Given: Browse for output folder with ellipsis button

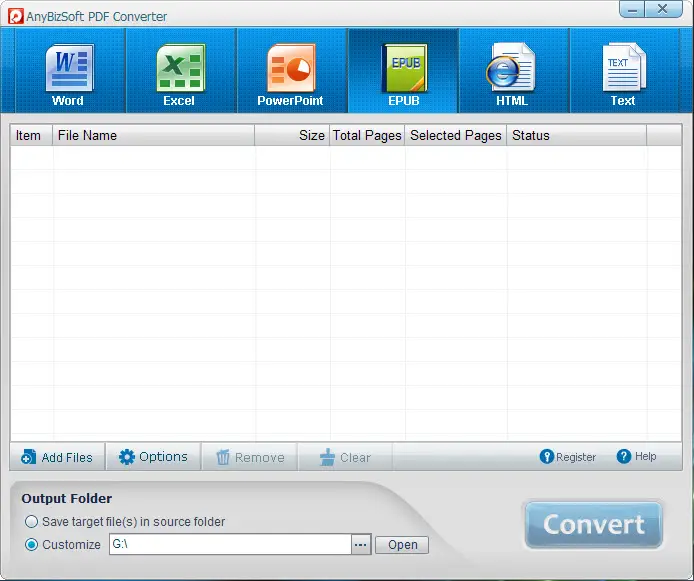Looking at the screenshot, I should tap(361, 545).
